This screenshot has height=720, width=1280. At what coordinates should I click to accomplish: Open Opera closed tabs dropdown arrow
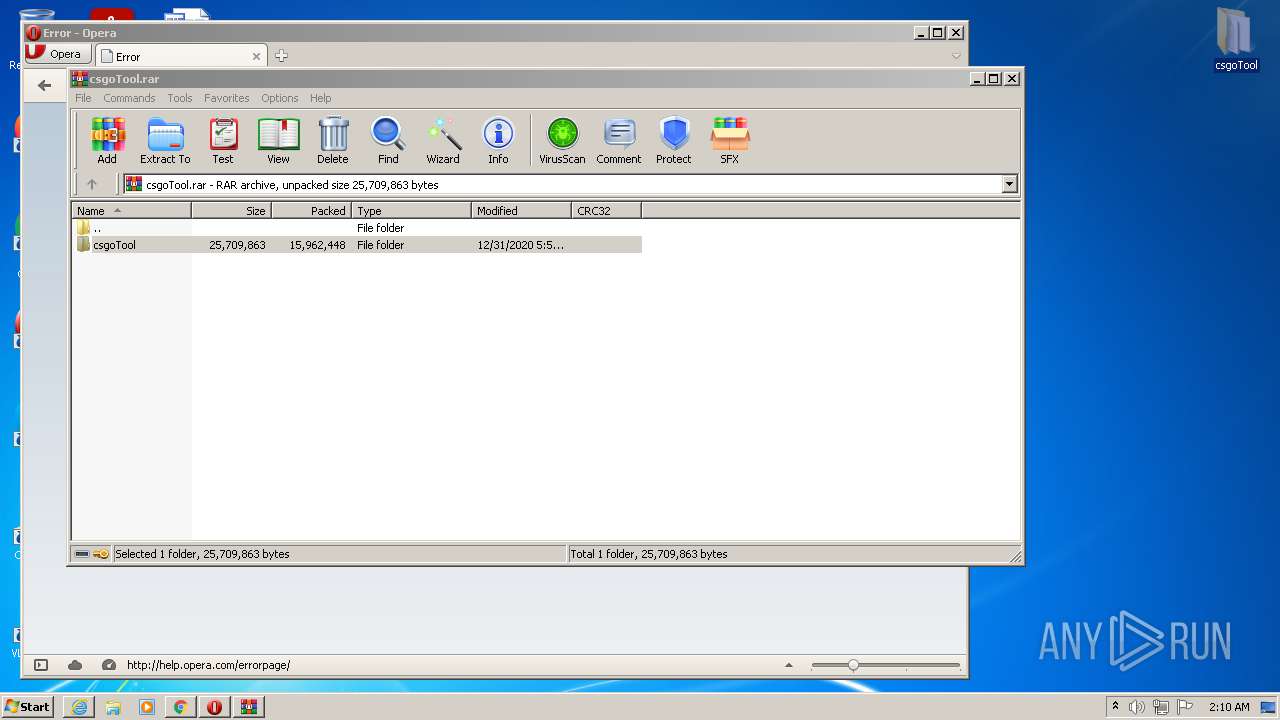pos(956,56)
